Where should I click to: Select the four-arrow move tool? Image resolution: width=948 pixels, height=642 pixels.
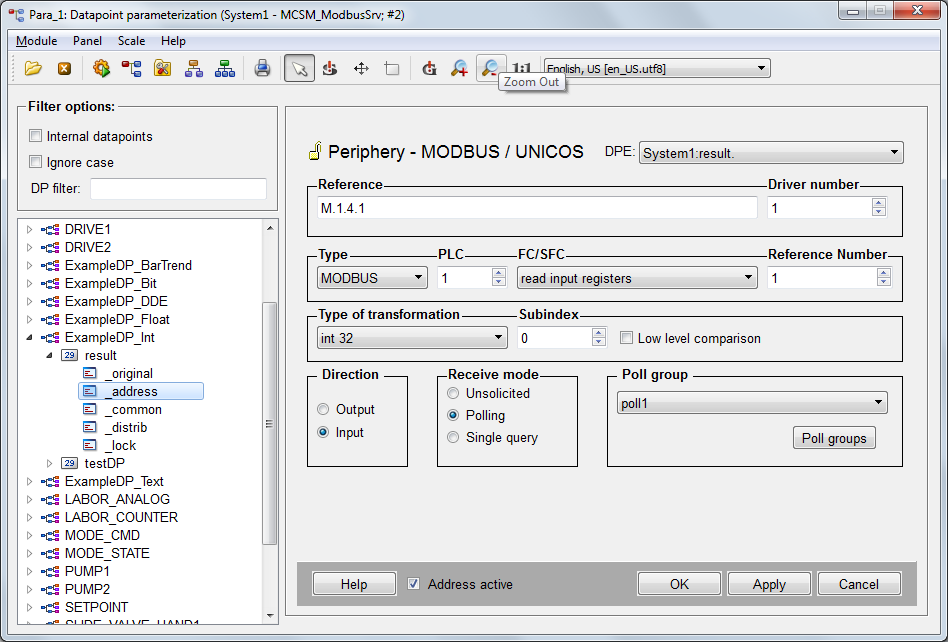[x=361, y=68]
